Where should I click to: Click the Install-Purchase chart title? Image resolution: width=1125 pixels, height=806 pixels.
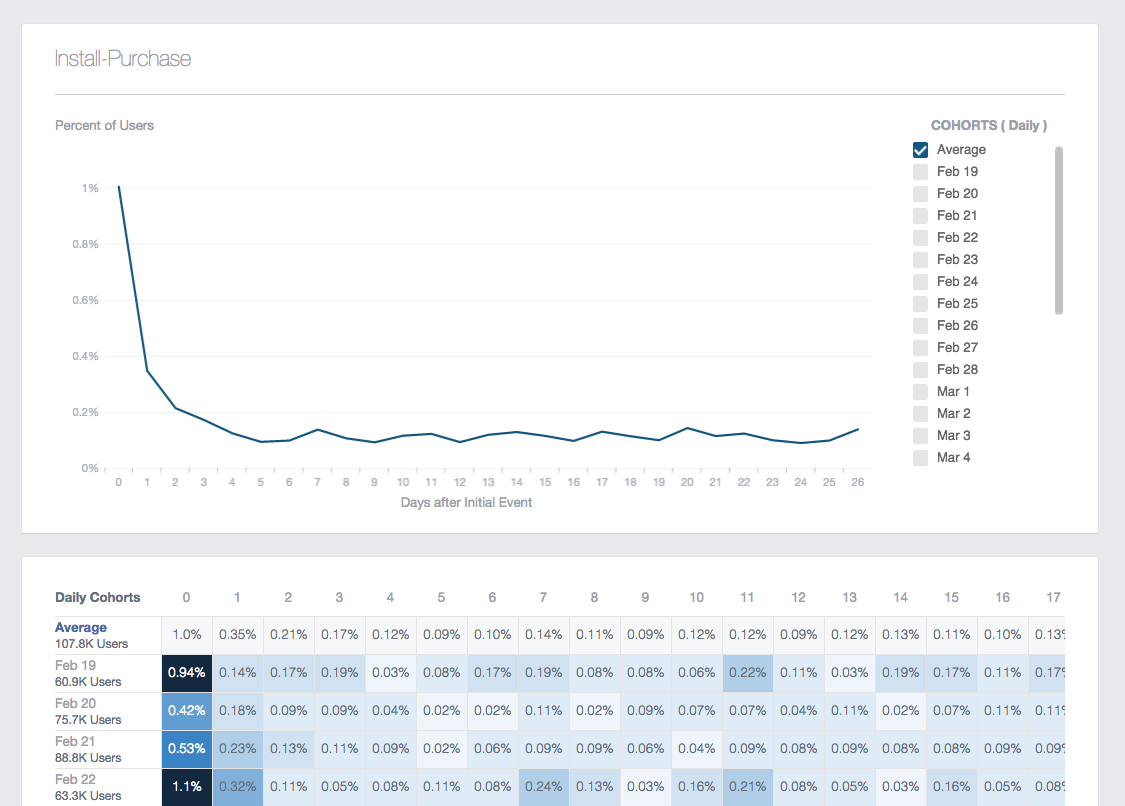123,59
